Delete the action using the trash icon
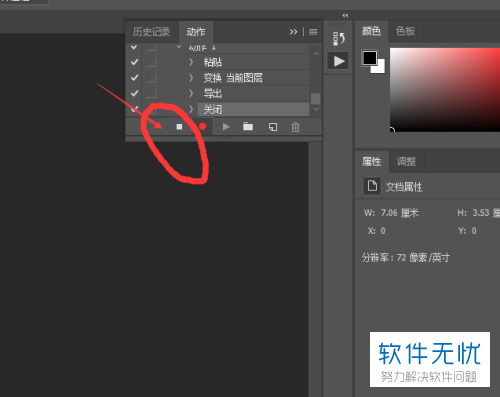The width and height of the screenshot is (500, 397). click(295, 127)
